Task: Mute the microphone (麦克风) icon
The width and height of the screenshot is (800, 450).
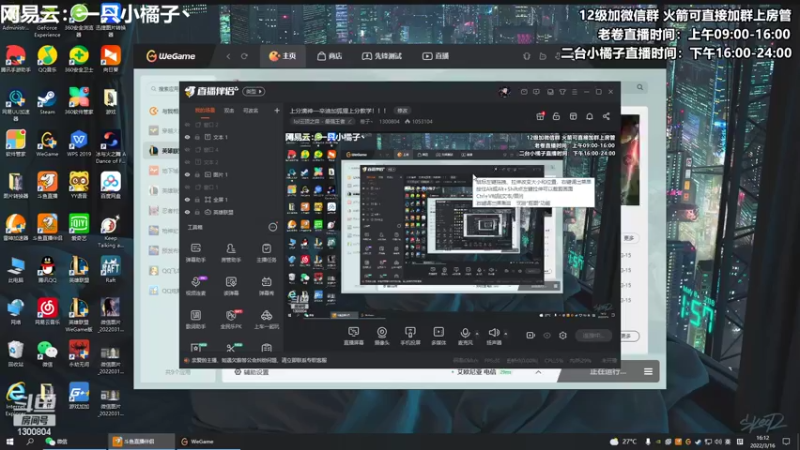Action: [x=465, y=333]
